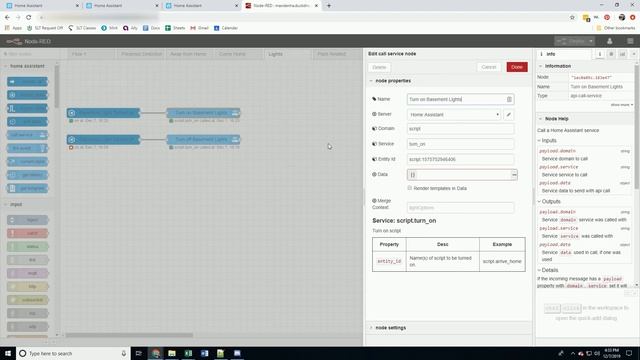
Task: Open the Server dropdown showing Home Assistant
Action: (454, 115)
